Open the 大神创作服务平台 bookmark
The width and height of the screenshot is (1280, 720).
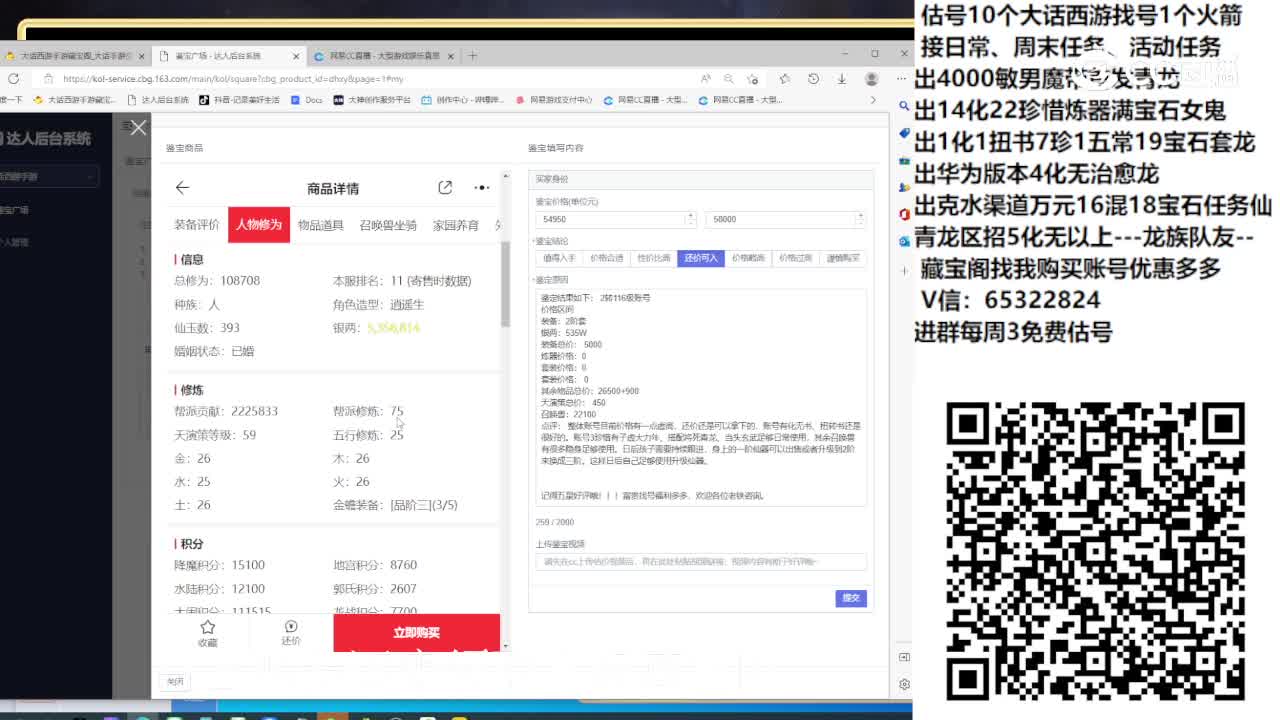point(372,100)
